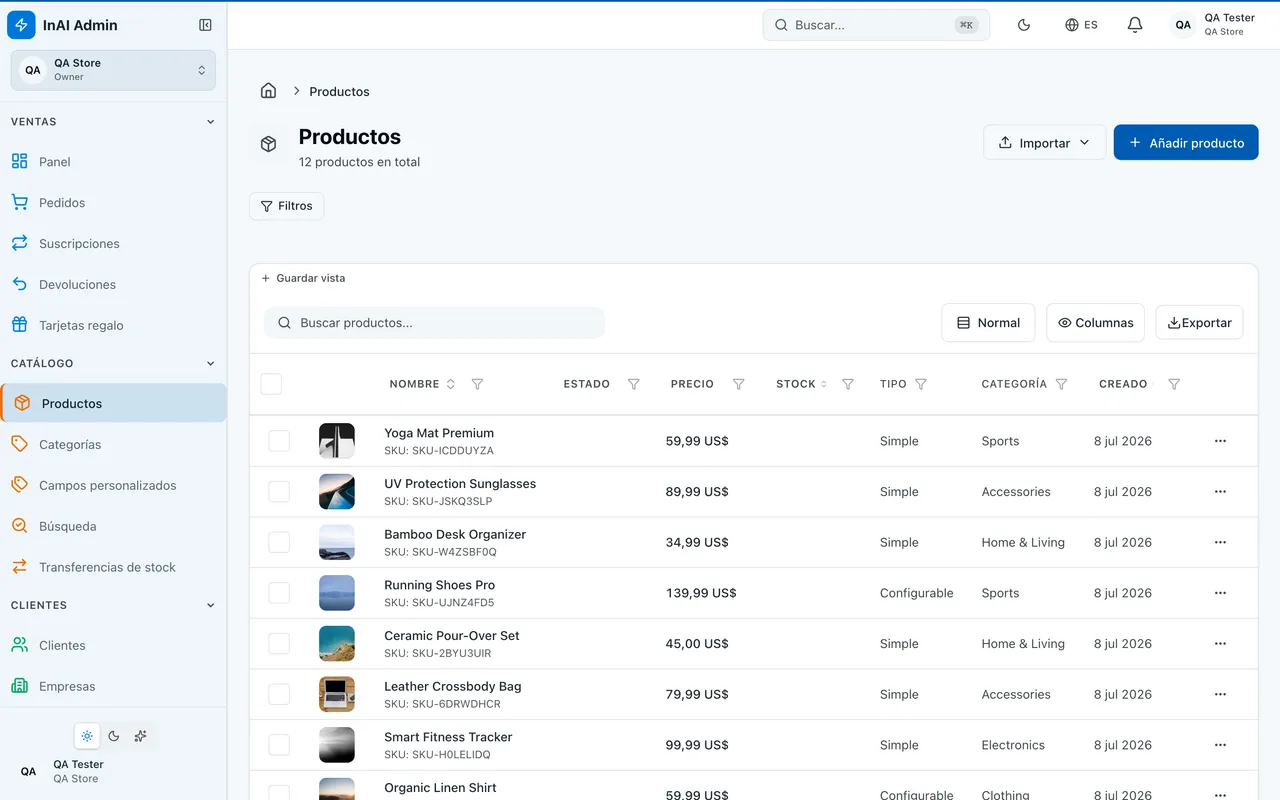Open the Filtros button
1280x800 pixels.
[287, 206]
